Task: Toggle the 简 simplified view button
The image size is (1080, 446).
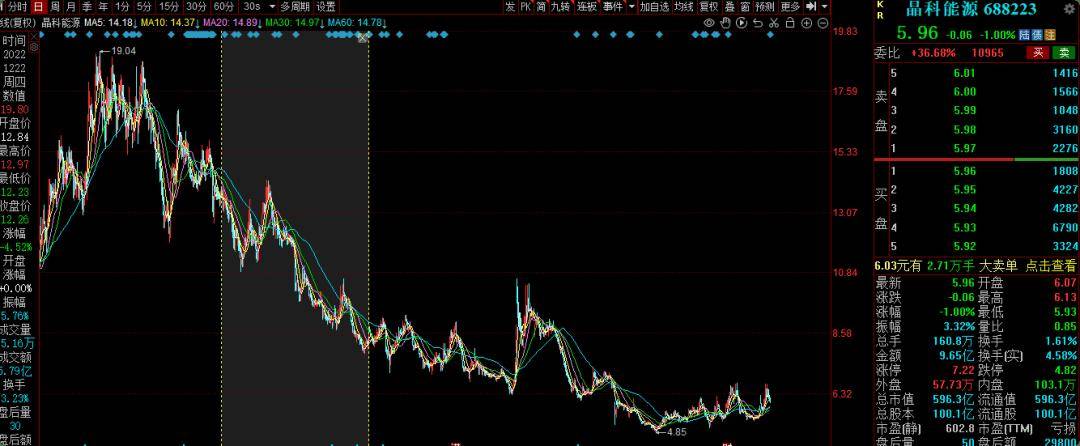Action: coord(541,7)
